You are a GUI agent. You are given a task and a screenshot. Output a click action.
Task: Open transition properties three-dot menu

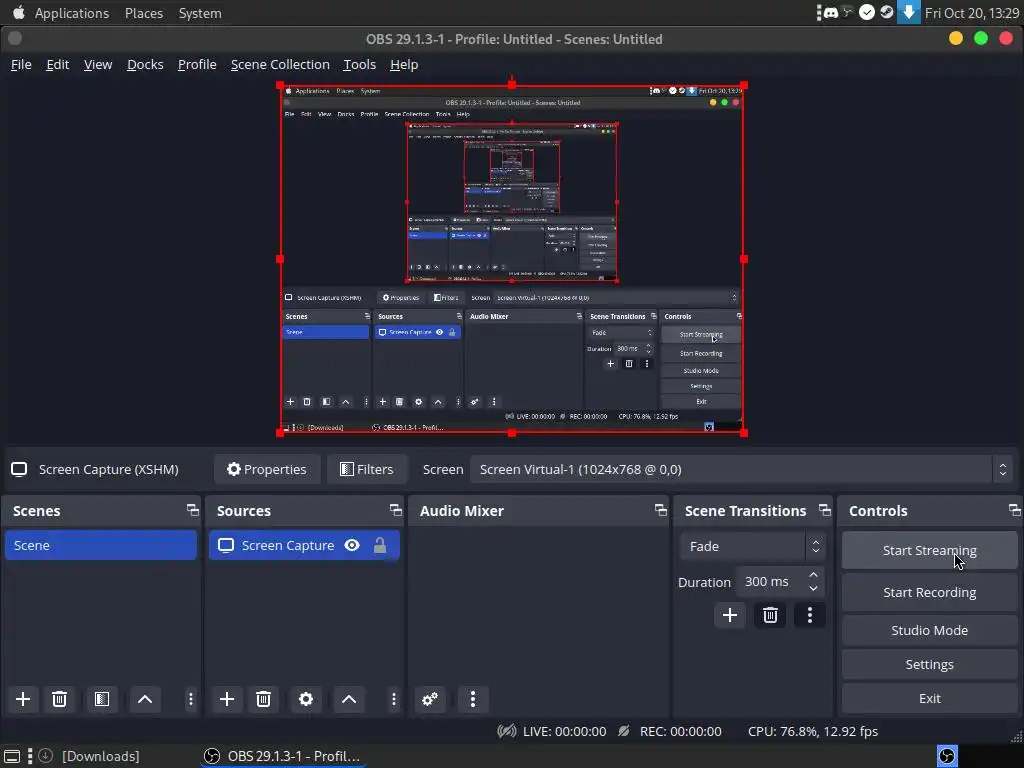(810, 615)
